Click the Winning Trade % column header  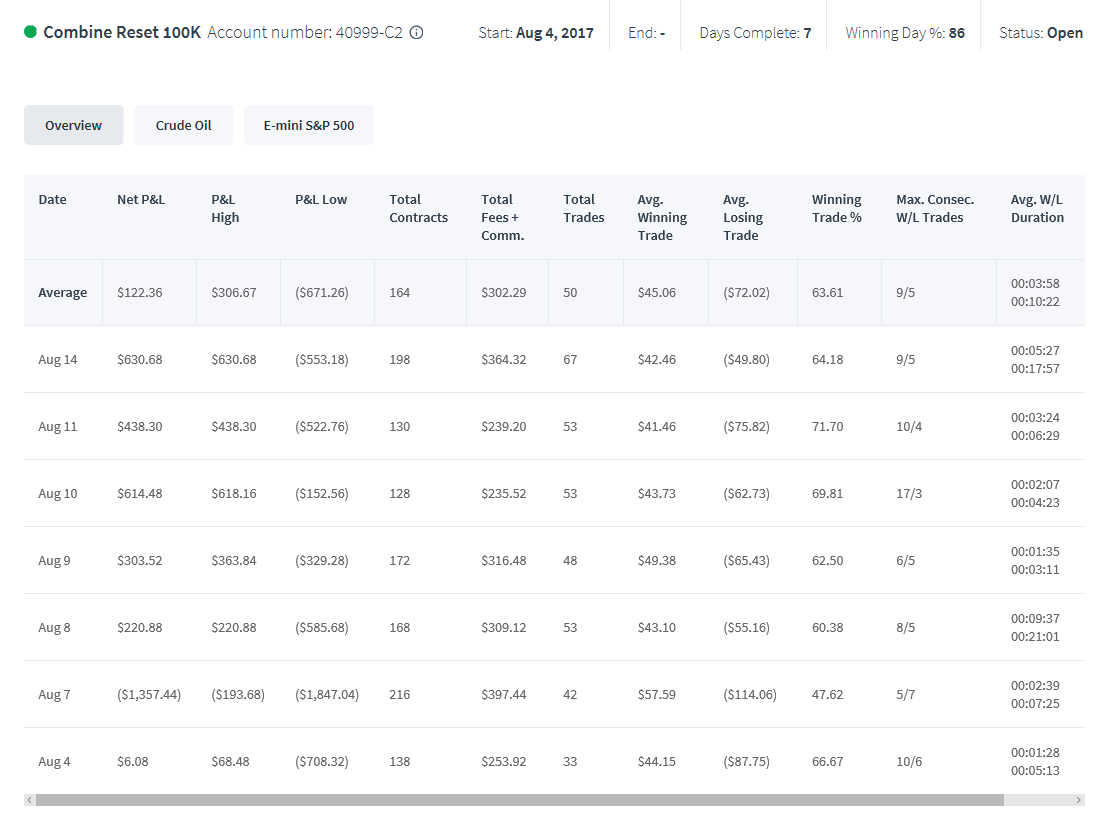pyautogui.click(x=837, y=209)
